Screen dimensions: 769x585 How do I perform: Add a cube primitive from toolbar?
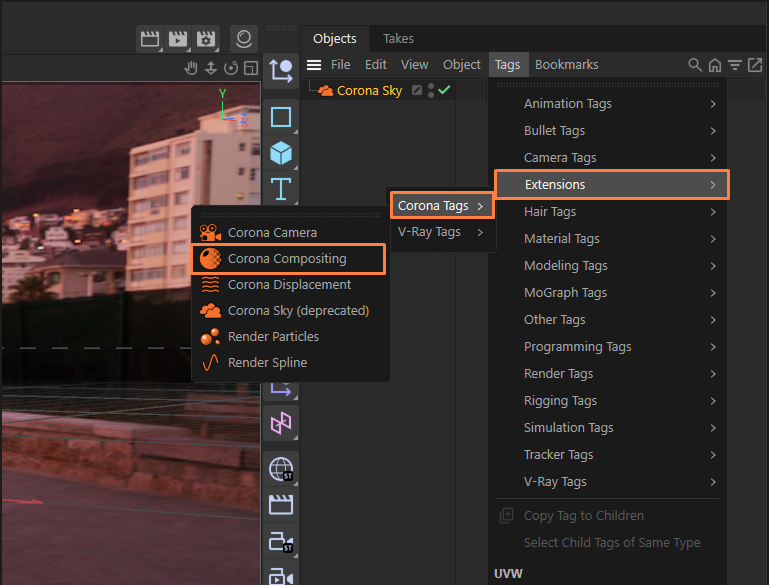pyautogui.click(x=281, y=153)
